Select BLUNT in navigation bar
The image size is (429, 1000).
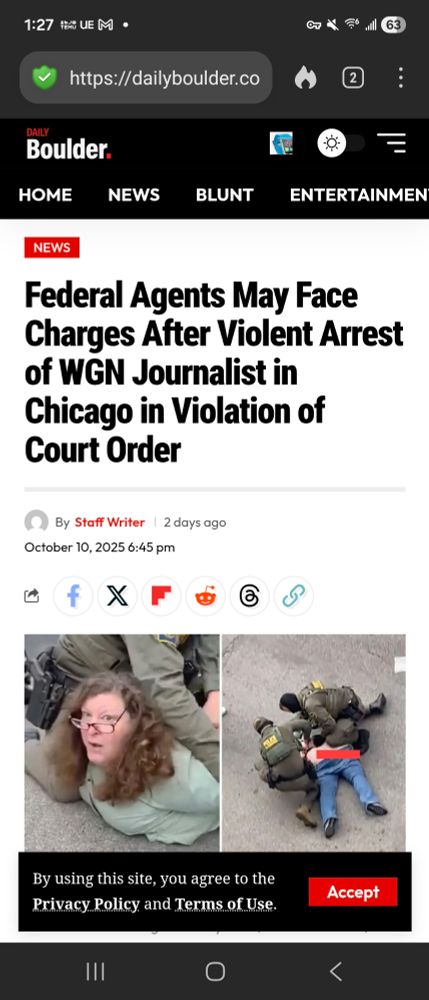pos(224,195)
